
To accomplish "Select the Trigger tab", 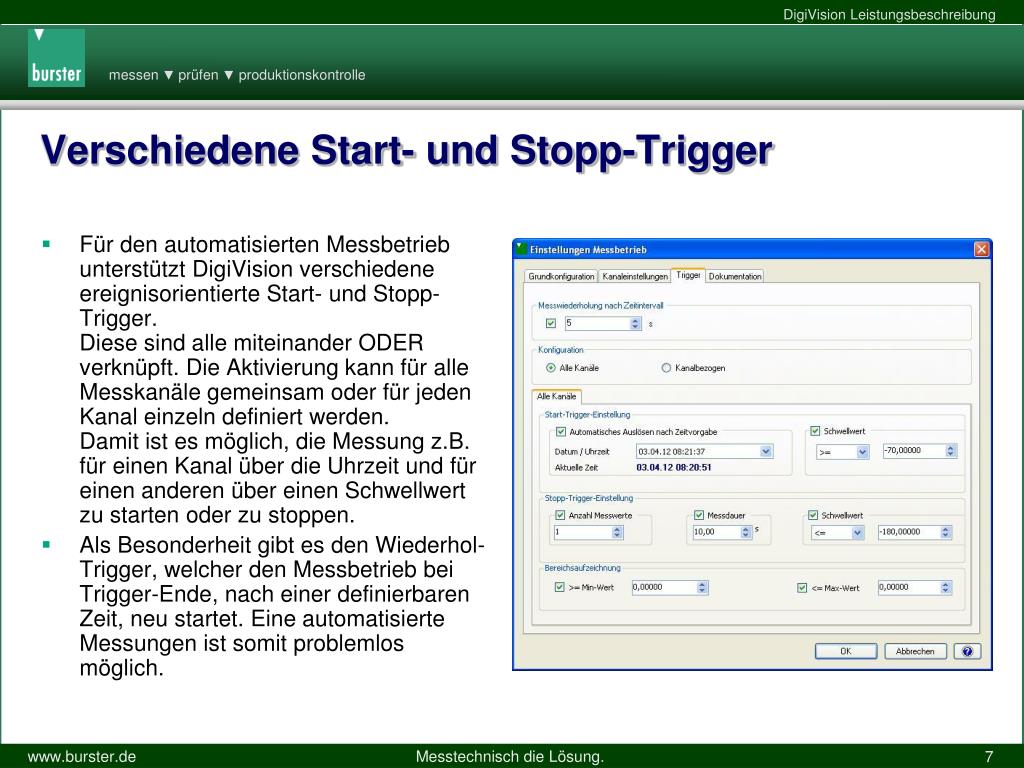I will [688, 275].
